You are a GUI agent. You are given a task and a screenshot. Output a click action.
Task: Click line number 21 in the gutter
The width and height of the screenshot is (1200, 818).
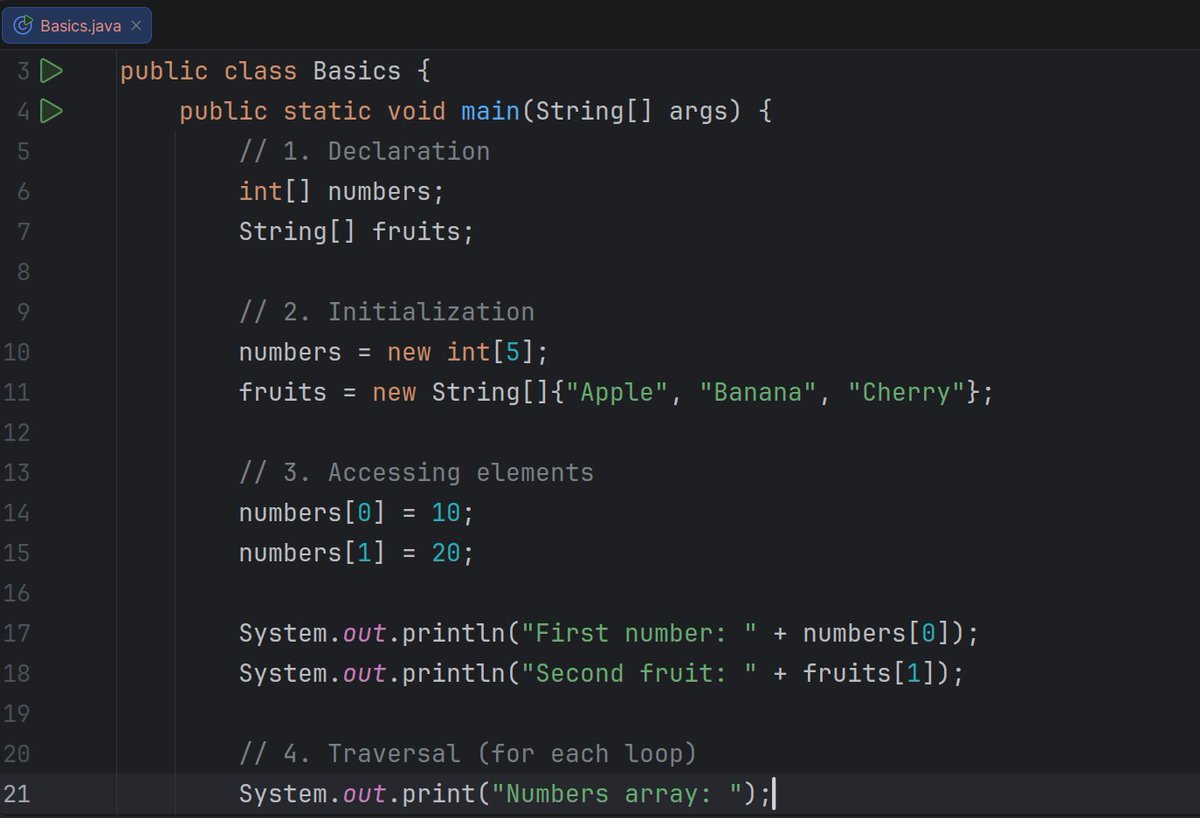(x=17, y=794)
